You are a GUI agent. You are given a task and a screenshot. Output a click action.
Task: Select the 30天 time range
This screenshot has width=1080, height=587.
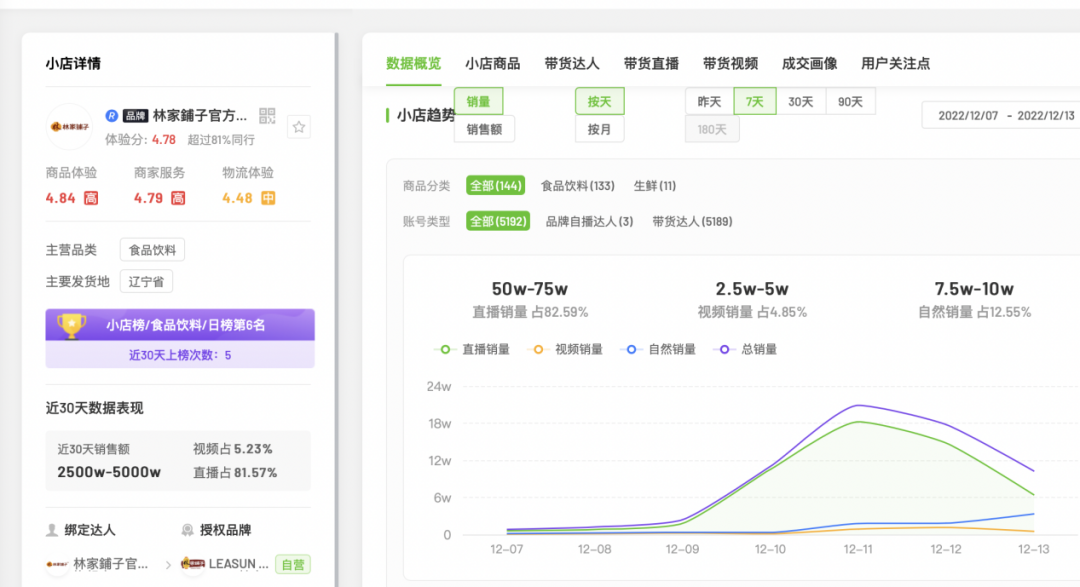pos(801,101)
